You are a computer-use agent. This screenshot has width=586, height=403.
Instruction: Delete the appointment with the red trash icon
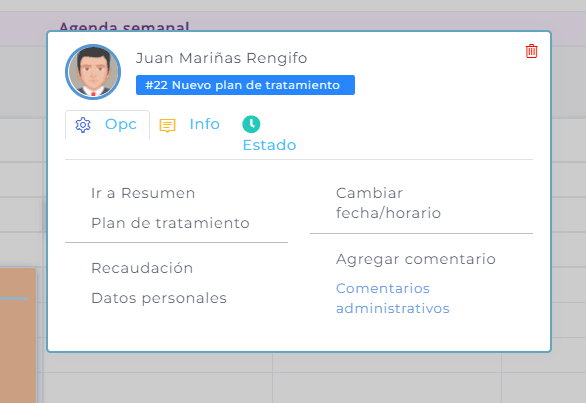pos(531,51)
